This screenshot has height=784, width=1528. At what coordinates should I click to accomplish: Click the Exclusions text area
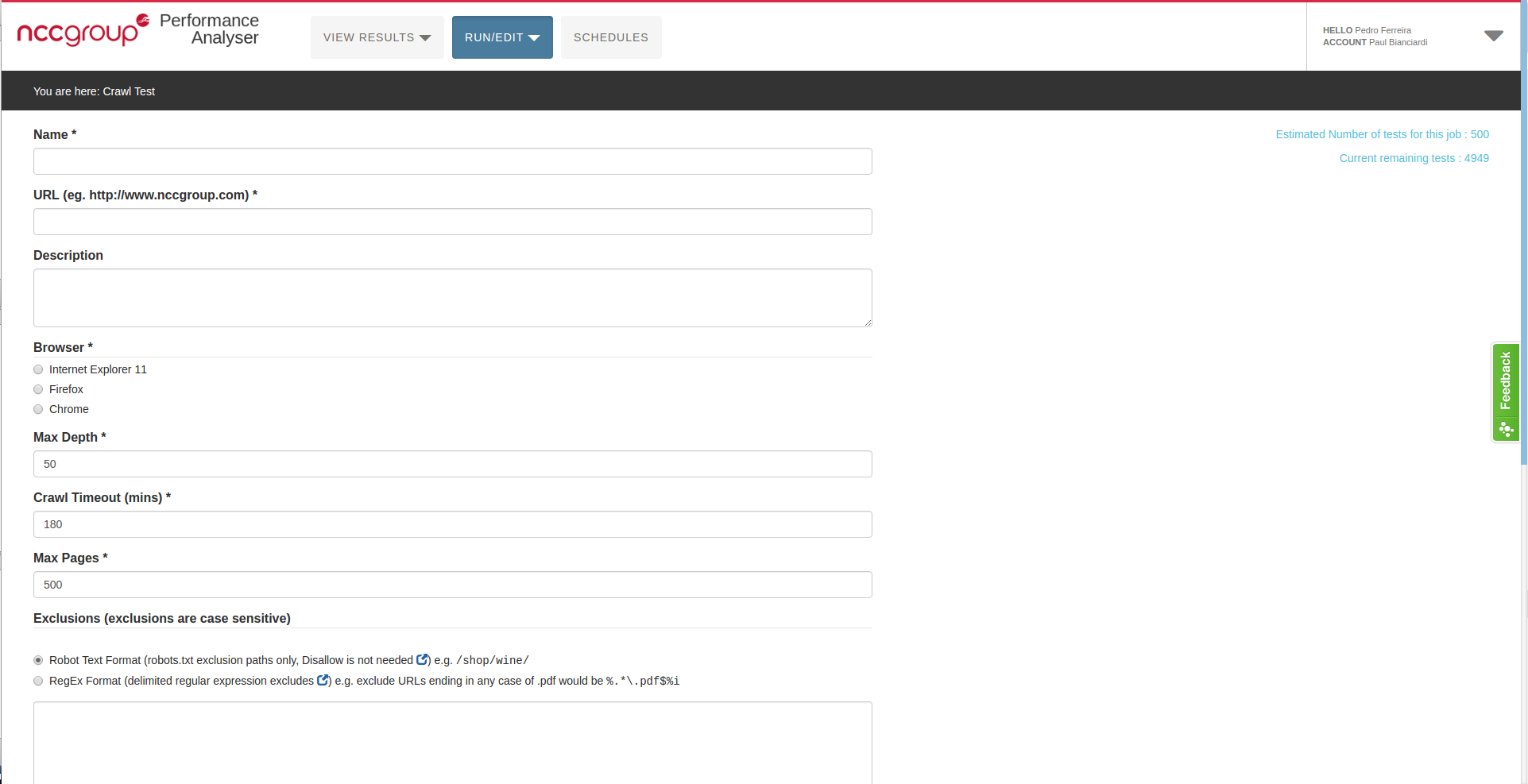point(453,743)
